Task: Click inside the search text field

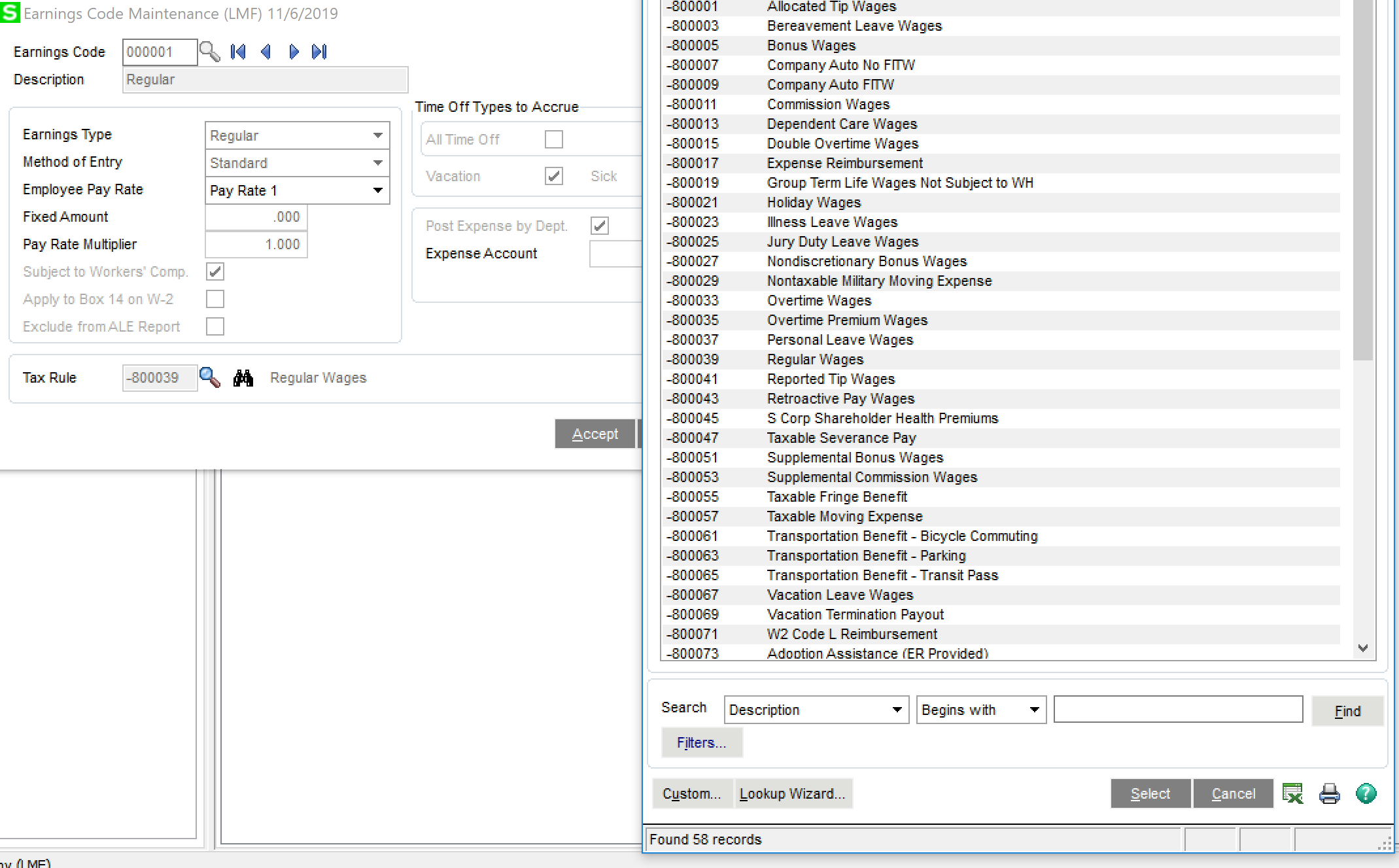Action: pos(1177,709)
